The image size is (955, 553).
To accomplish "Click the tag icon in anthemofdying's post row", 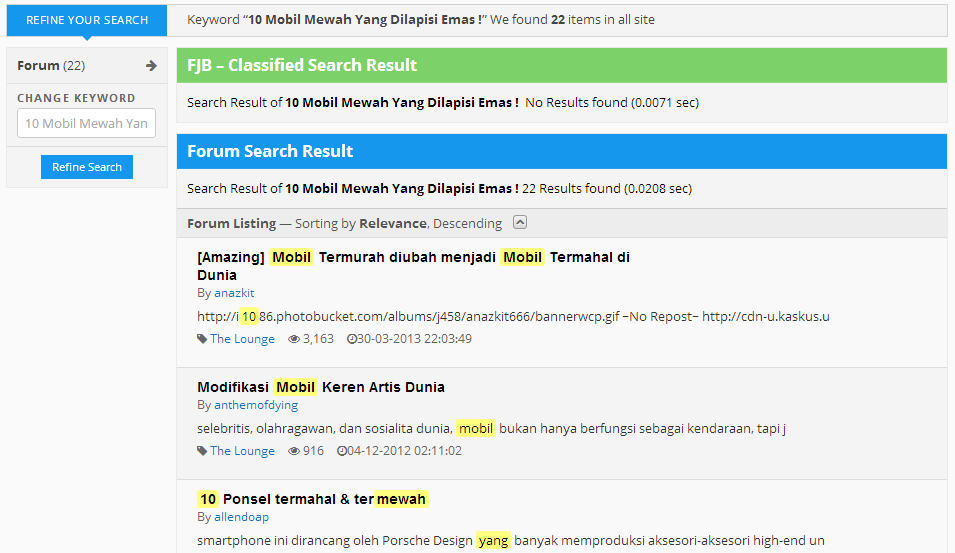I will coord(202,451).
